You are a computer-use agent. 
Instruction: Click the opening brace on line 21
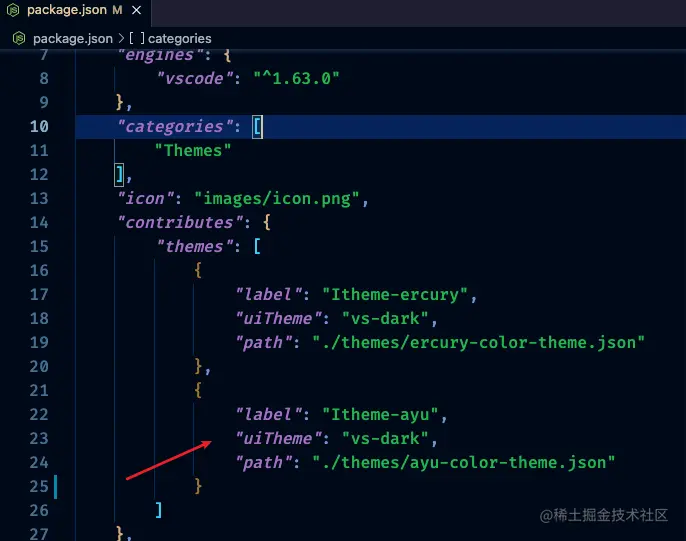coord(198,390)
